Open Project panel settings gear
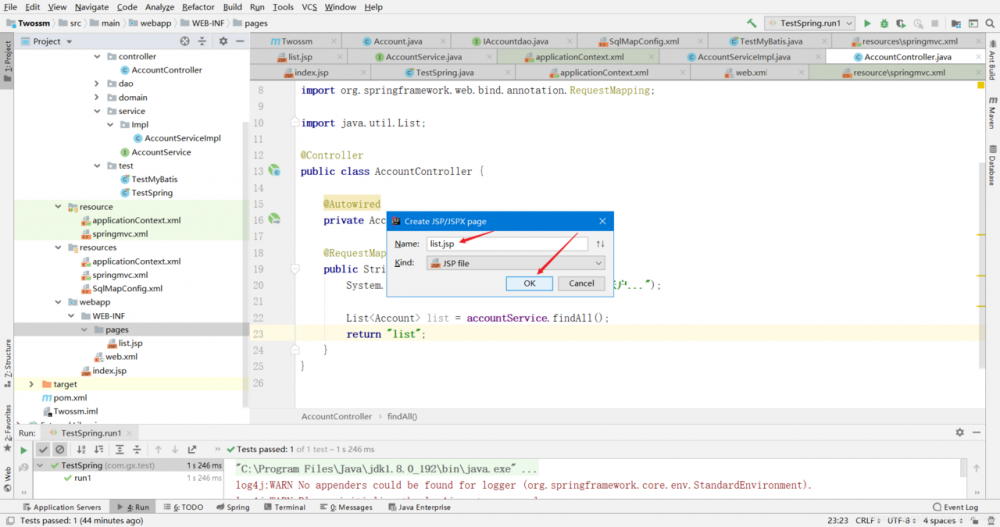Screen dimensions: 1000x527 pyautogui.click(x=223, y=41)
